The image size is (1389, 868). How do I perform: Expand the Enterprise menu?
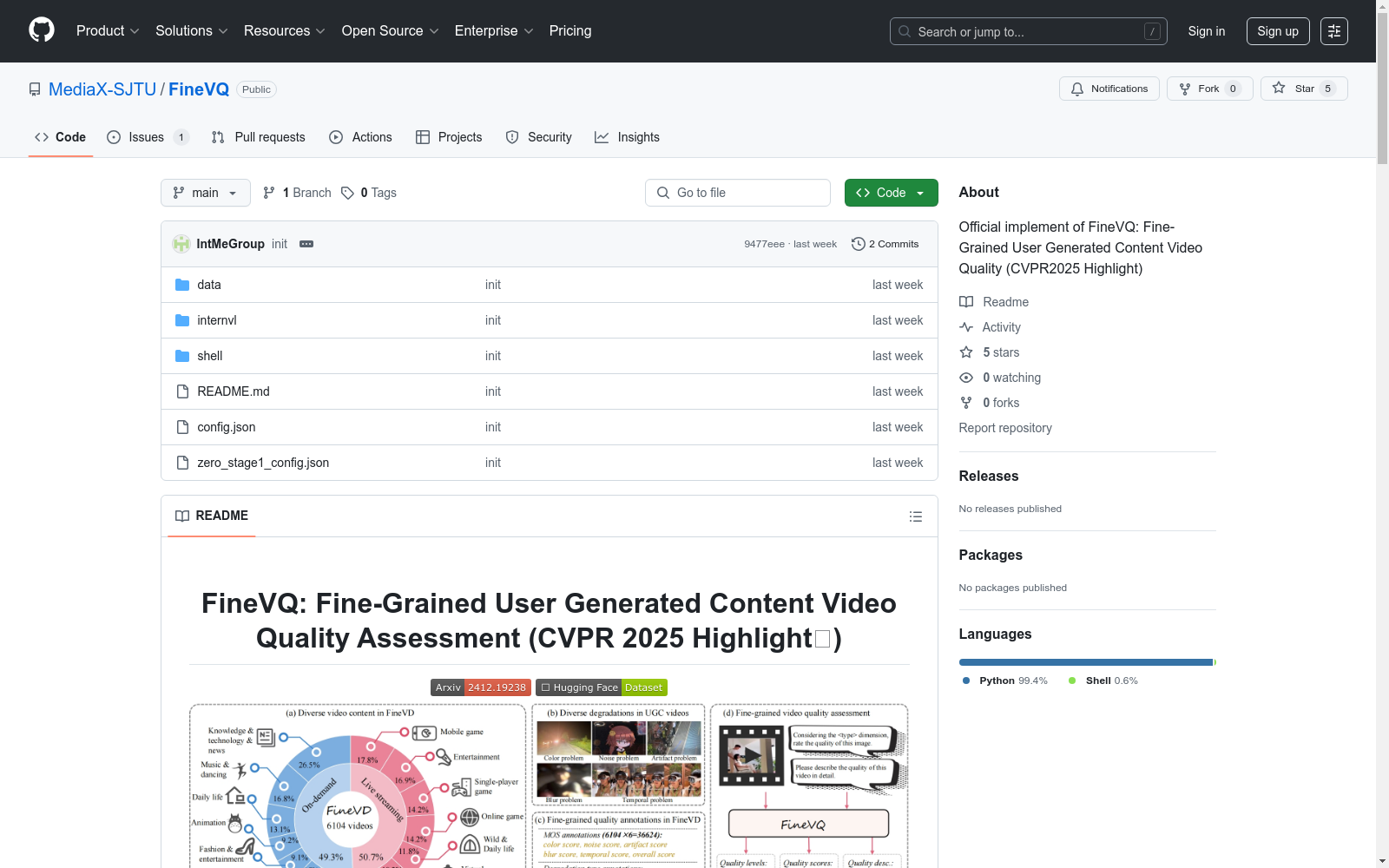(x=494, y=31)
